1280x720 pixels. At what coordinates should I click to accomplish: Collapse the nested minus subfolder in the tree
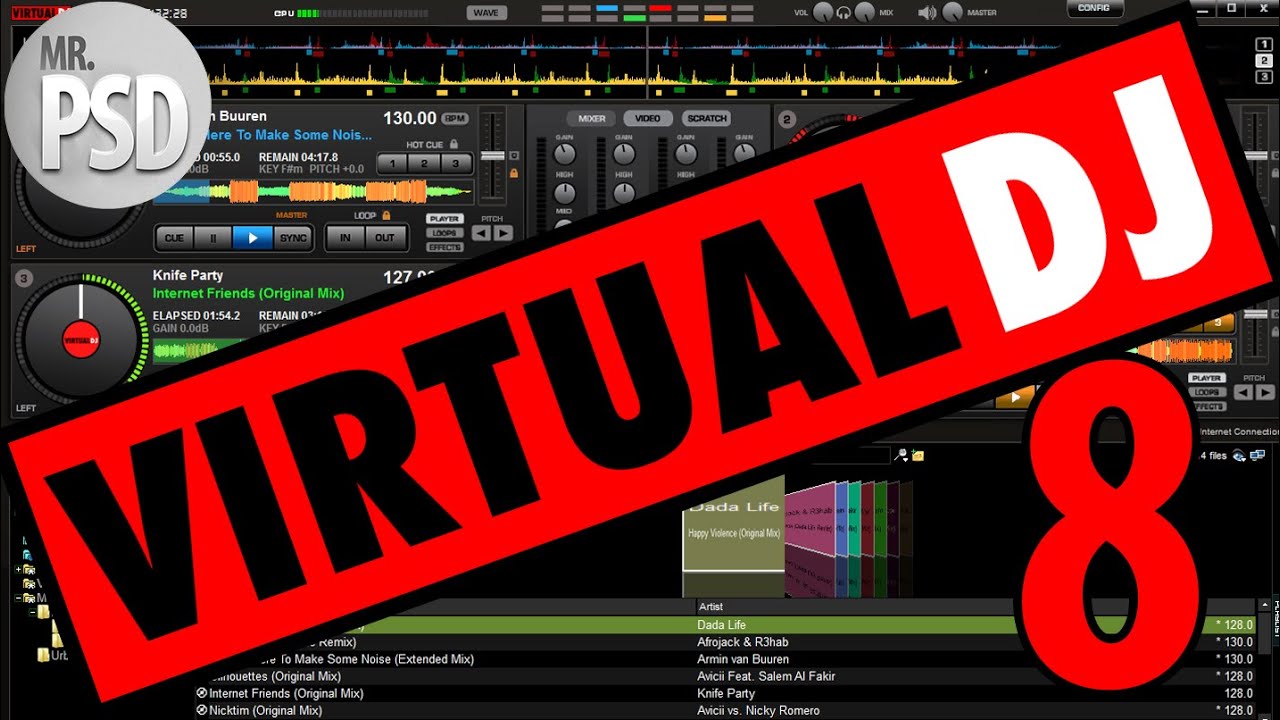pyautogui.click(x=33, y=612)
